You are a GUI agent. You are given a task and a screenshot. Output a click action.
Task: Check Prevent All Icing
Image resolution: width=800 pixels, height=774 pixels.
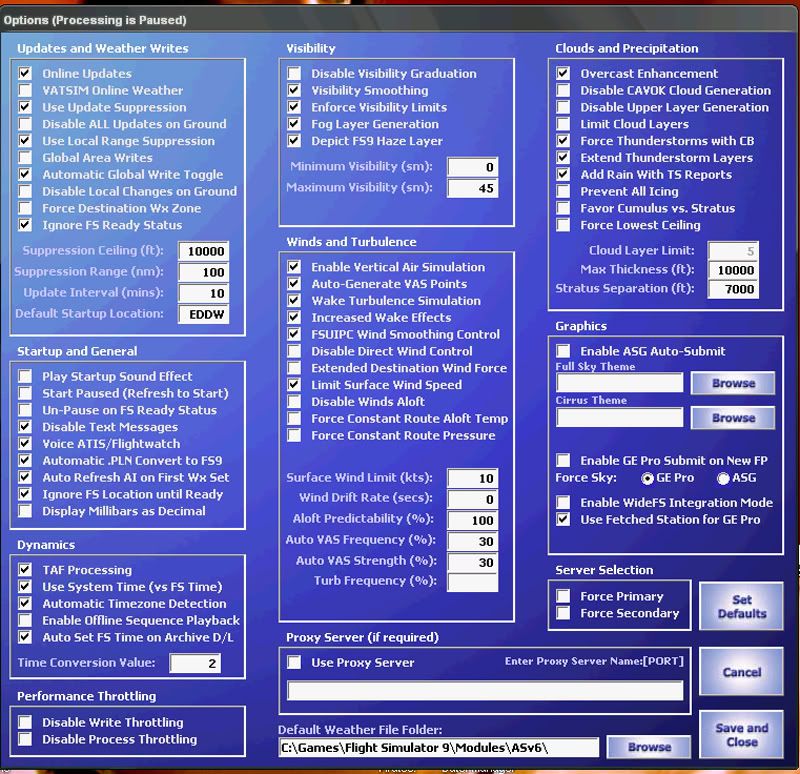coord(563,191)
